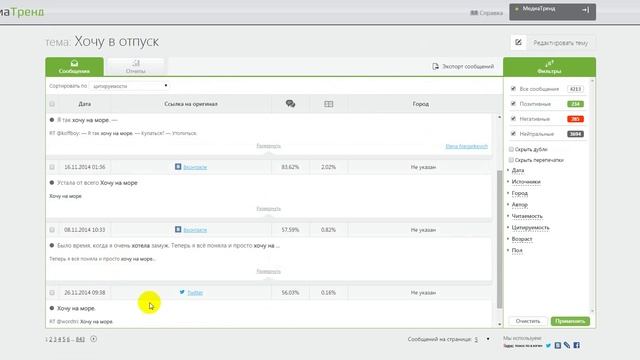Expand the Дата filter section
The image size is (640, 360).
(x=518, y=171)
